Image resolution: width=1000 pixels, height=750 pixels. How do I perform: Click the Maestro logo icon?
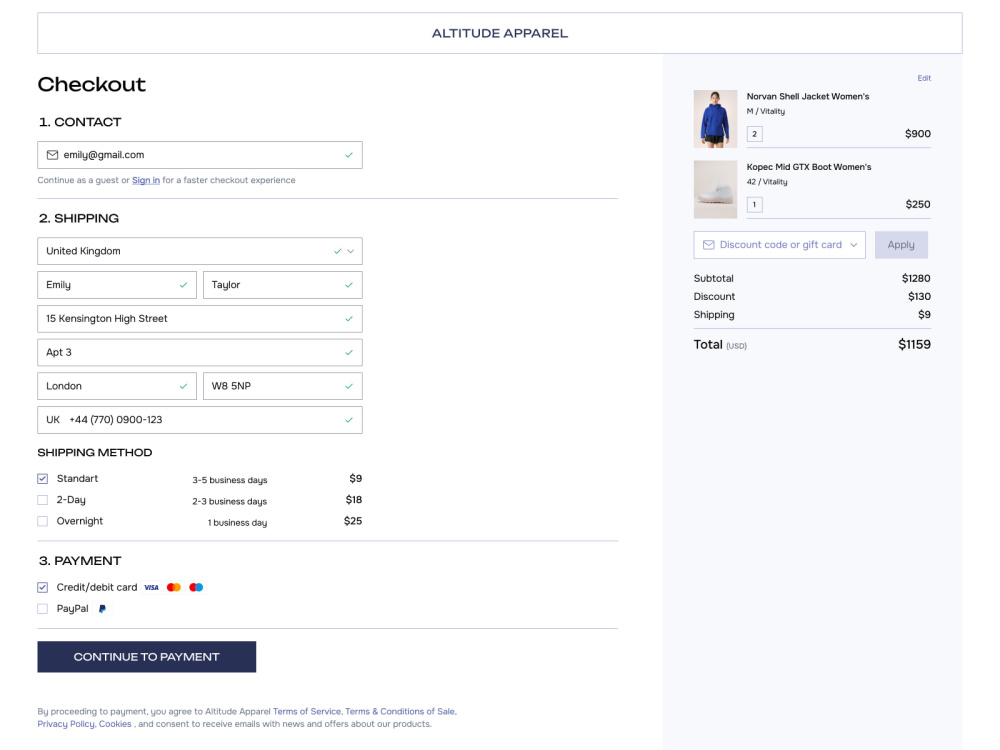196,587
